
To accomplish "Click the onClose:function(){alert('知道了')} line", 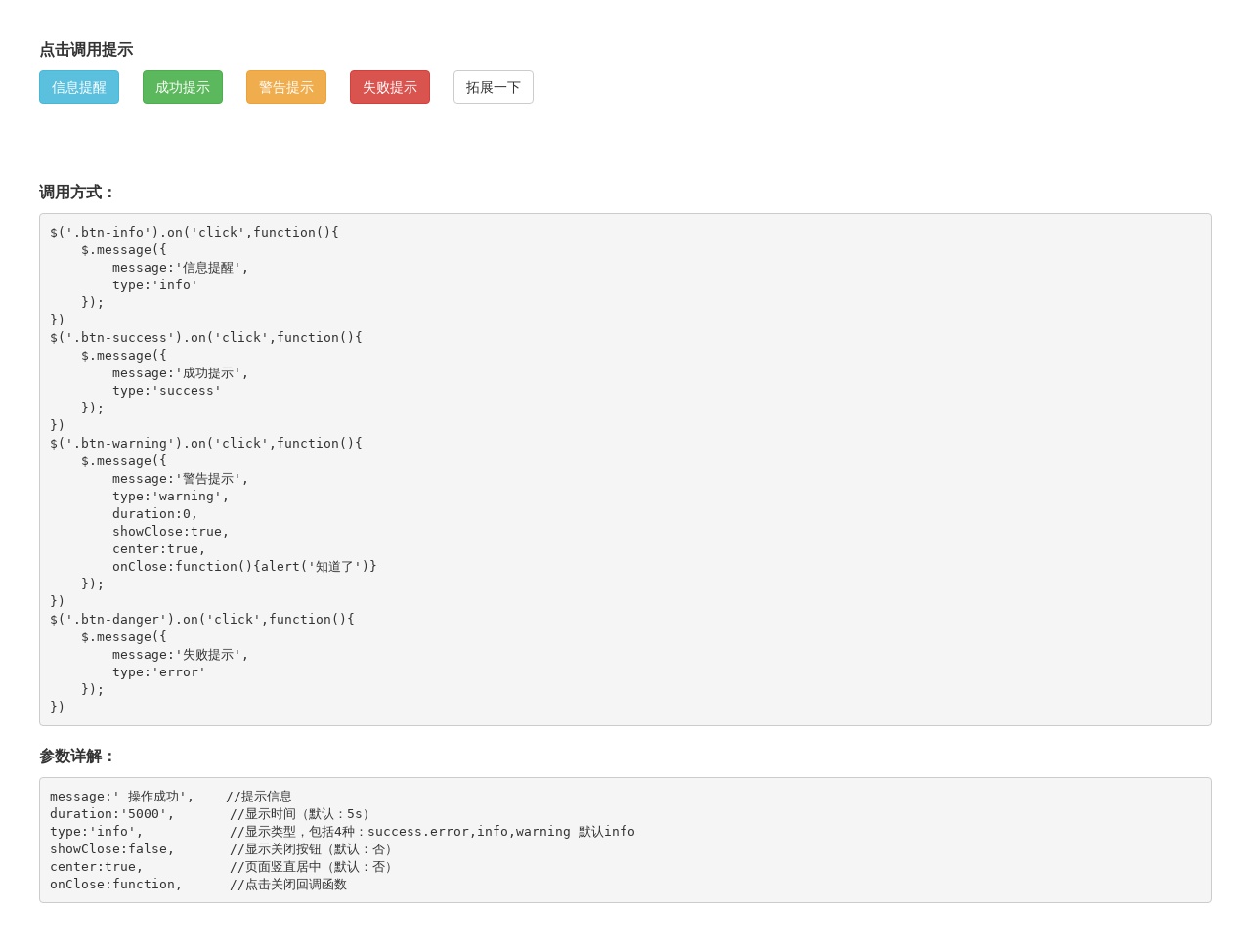I will 244,567.
